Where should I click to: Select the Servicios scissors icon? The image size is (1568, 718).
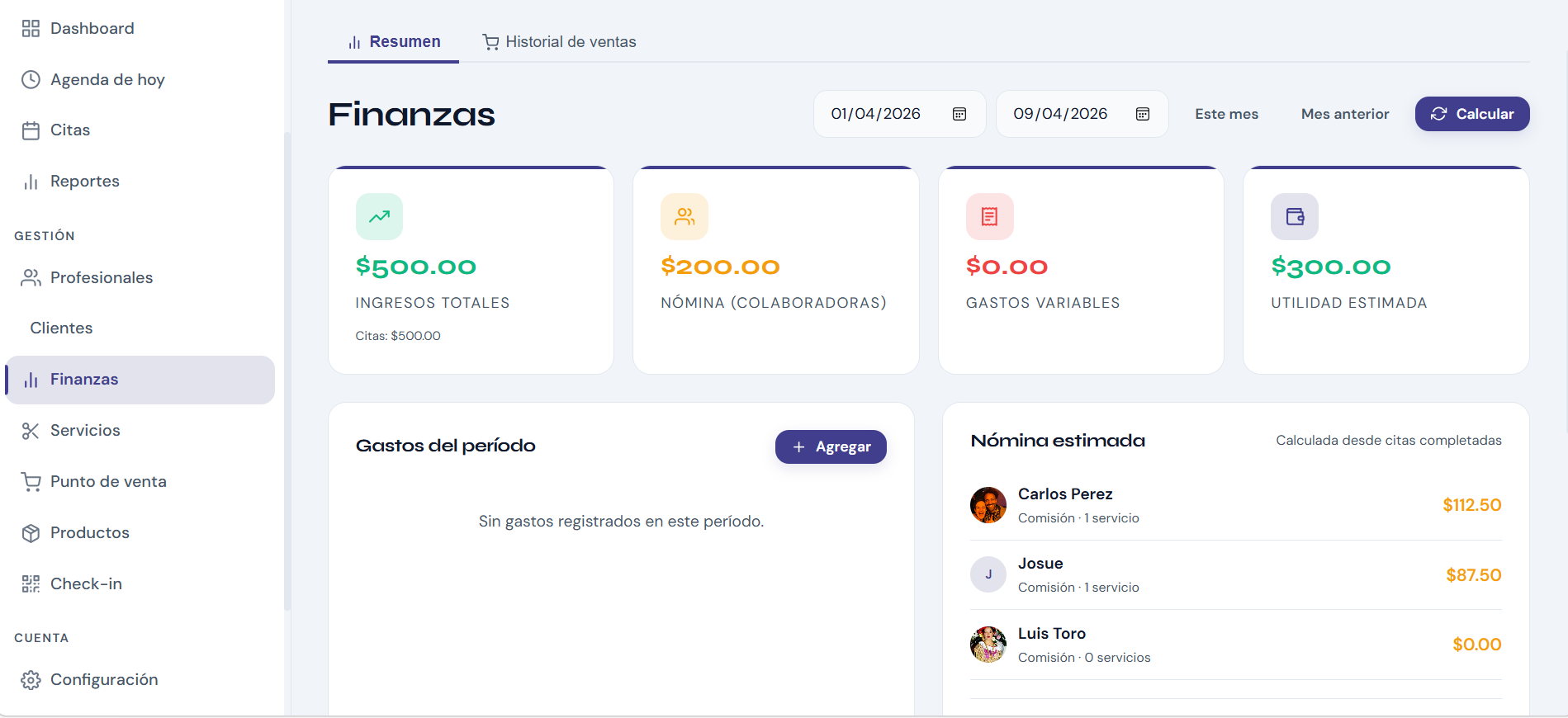(31, 430)
